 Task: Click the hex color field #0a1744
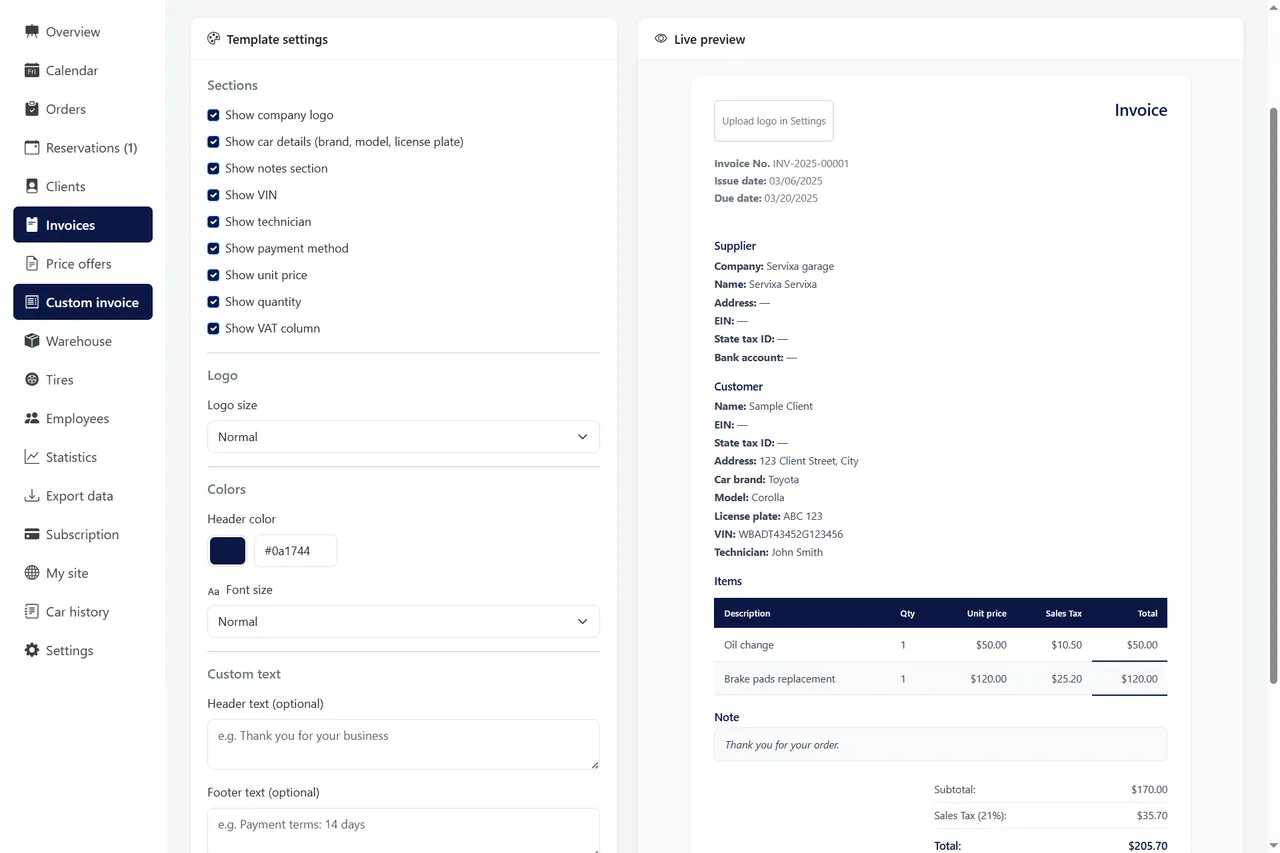pos(295,551)
